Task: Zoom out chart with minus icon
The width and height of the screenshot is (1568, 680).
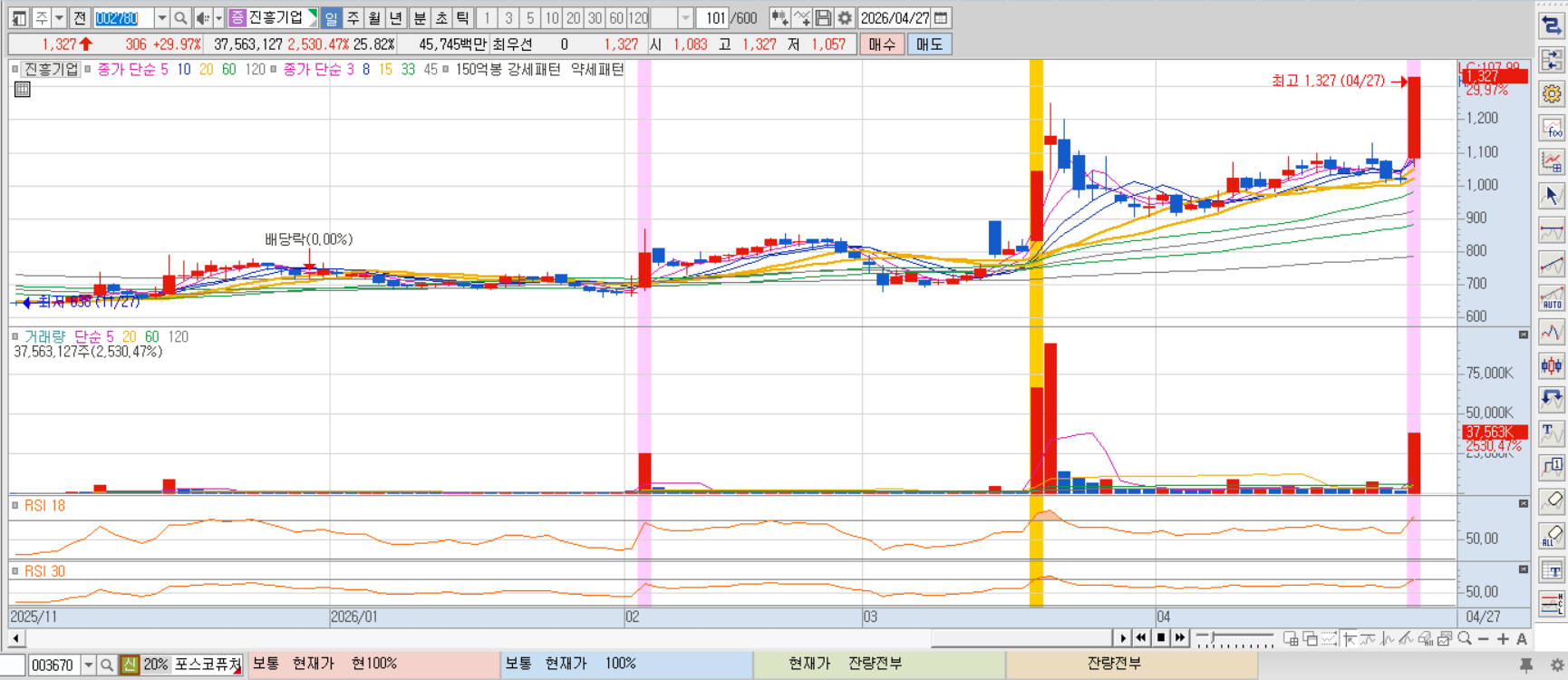Action: point(1484,639)
